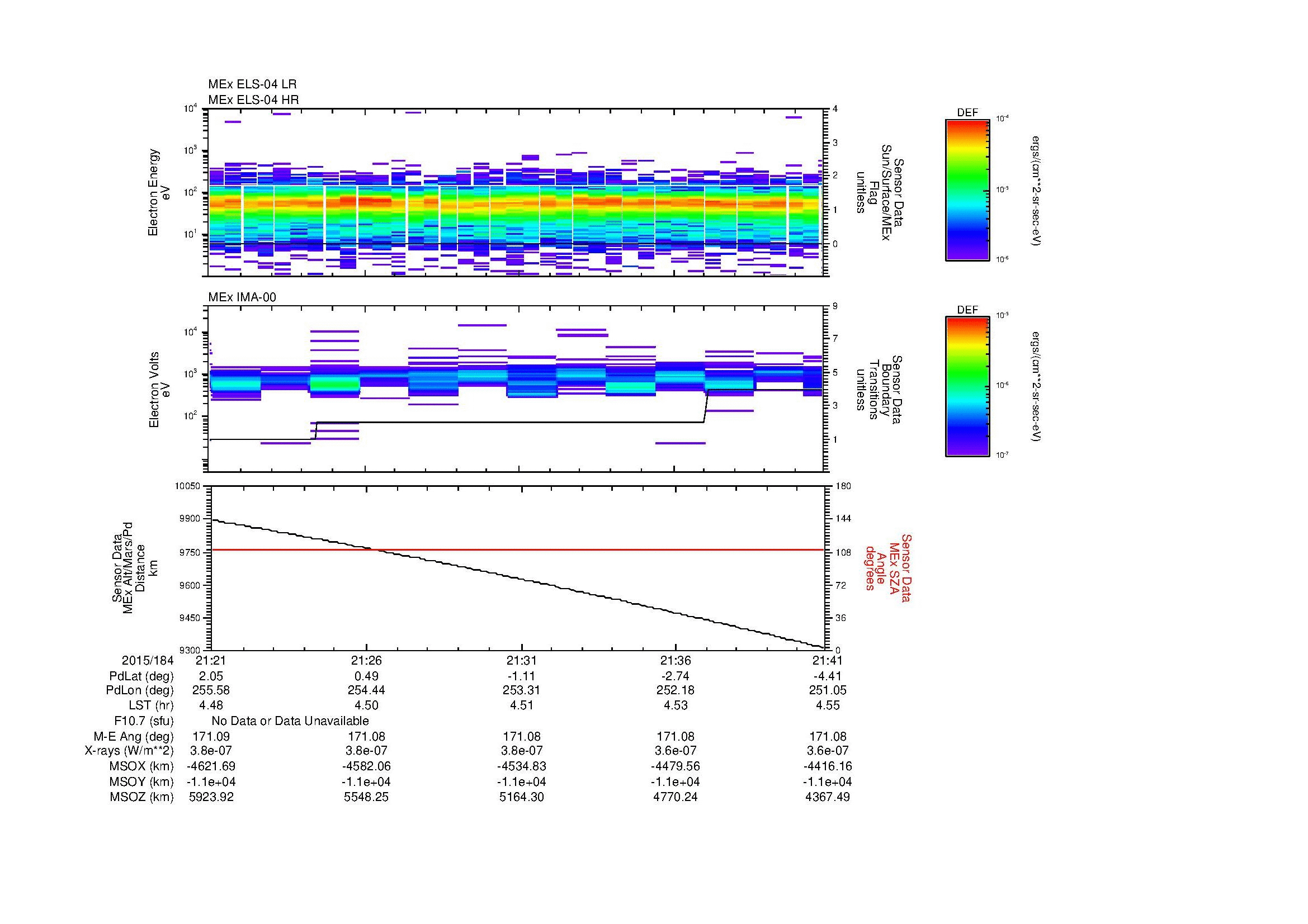Click the LST value '4.55'

tap(828, 705)
